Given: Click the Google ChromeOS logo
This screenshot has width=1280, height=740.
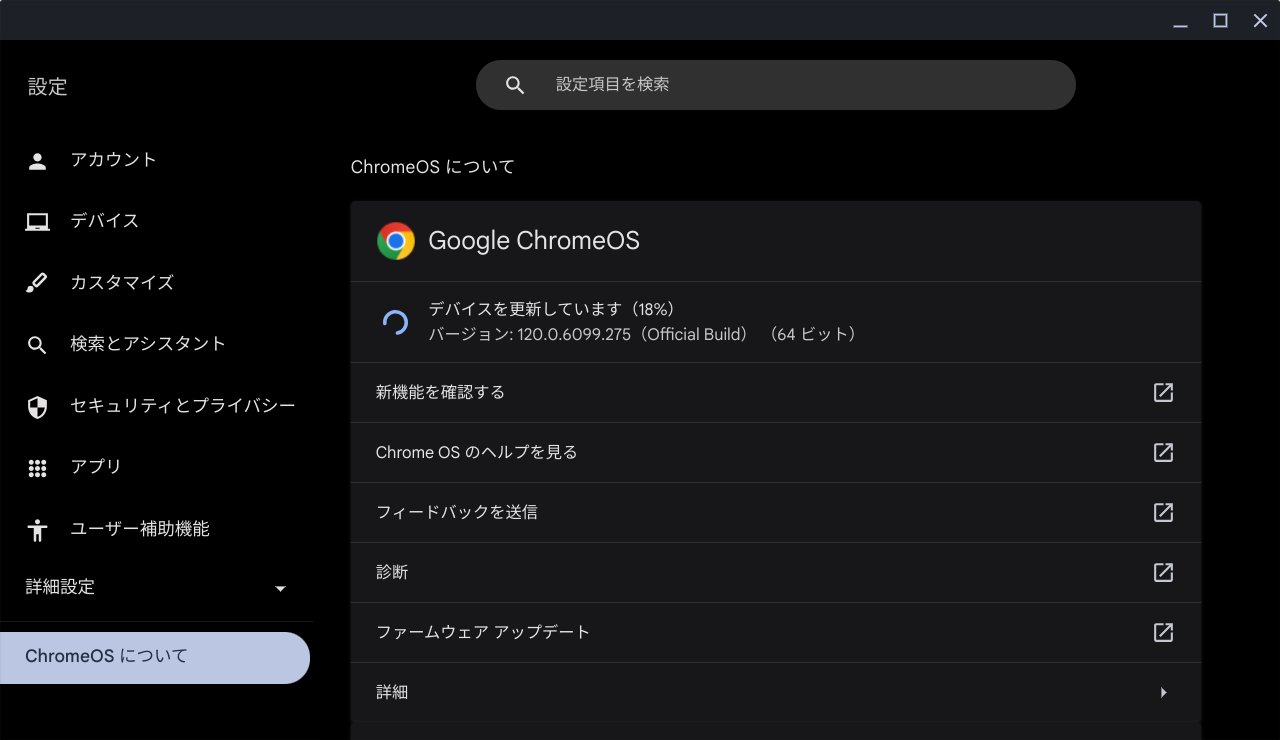Looking at the screenshot, I should pyautogui.click(x=396, y=240).
